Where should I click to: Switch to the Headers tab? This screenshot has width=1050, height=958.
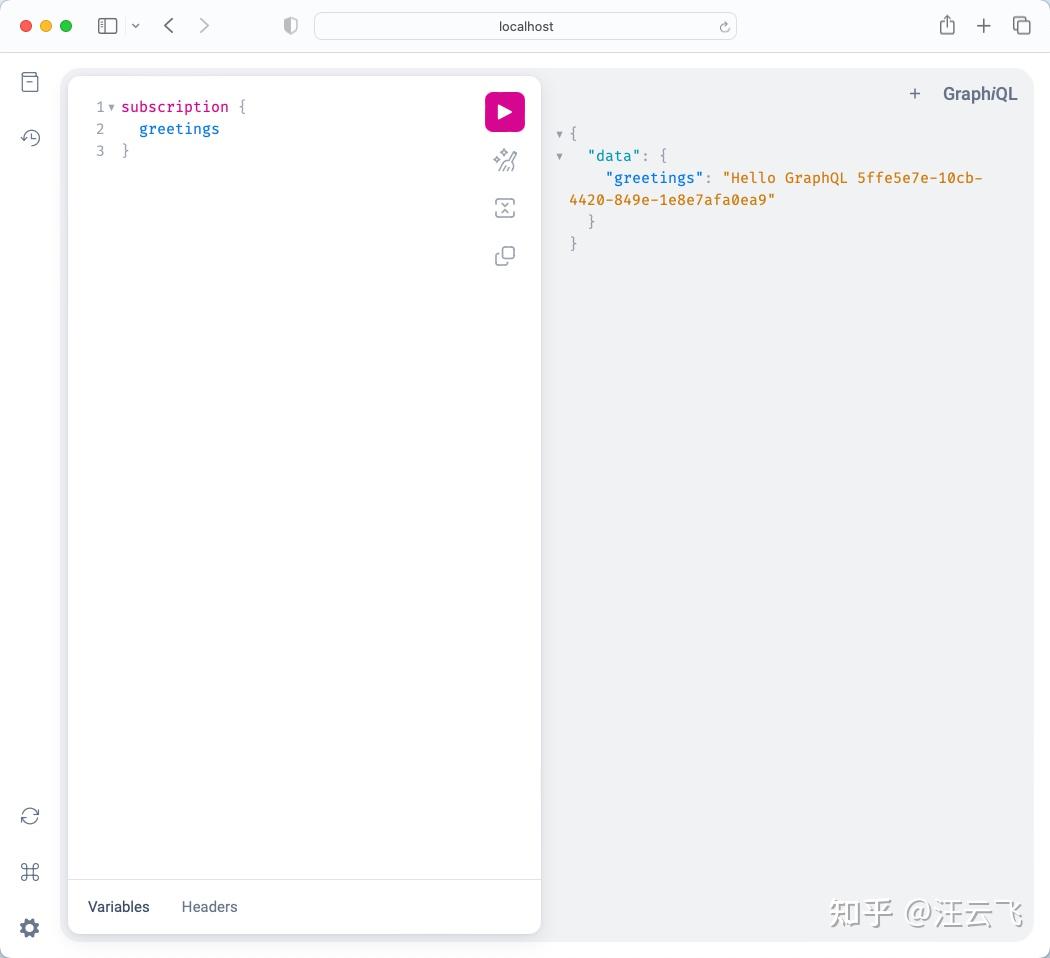click(209, 907)
